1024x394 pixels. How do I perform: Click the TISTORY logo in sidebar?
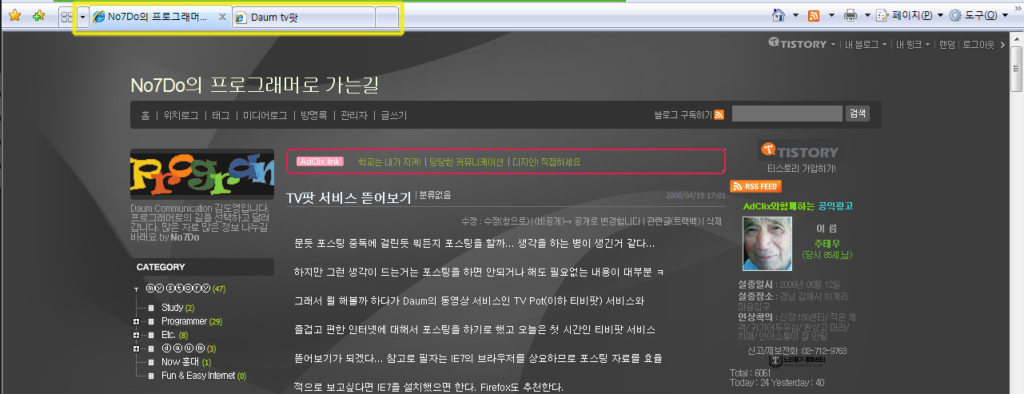(x=800, y=150)
